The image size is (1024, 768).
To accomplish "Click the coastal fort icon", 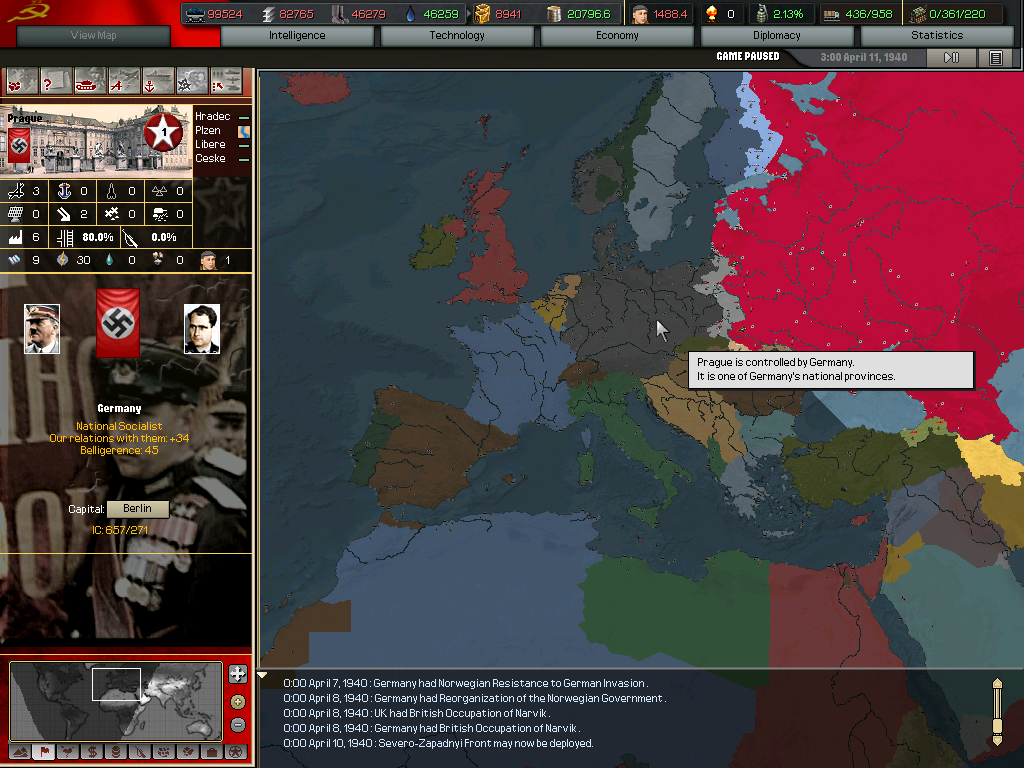I will click(160, 214).
